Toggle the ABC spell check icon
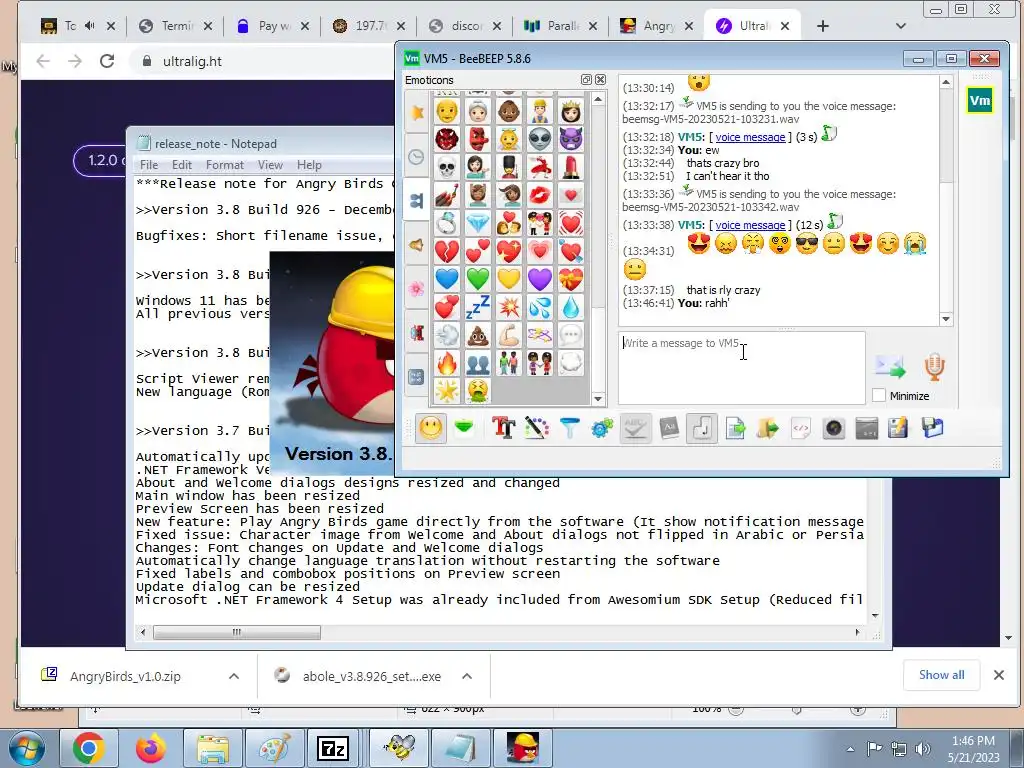Viewport: 1024px width, 768px height. pos(635,428)
